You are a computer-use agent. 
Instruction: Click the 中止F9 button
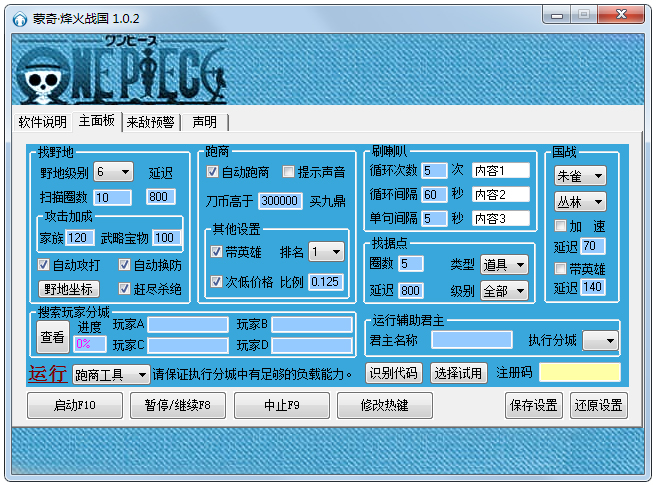[282, 405]
